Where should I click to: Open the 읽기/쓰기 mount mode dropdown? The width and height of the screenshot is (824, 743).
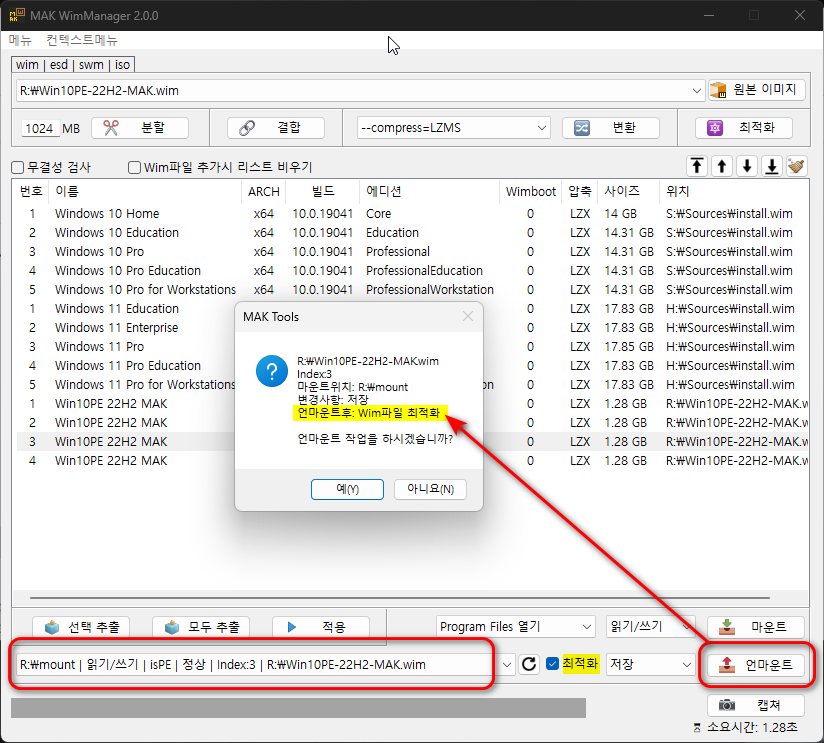[686, 626]
